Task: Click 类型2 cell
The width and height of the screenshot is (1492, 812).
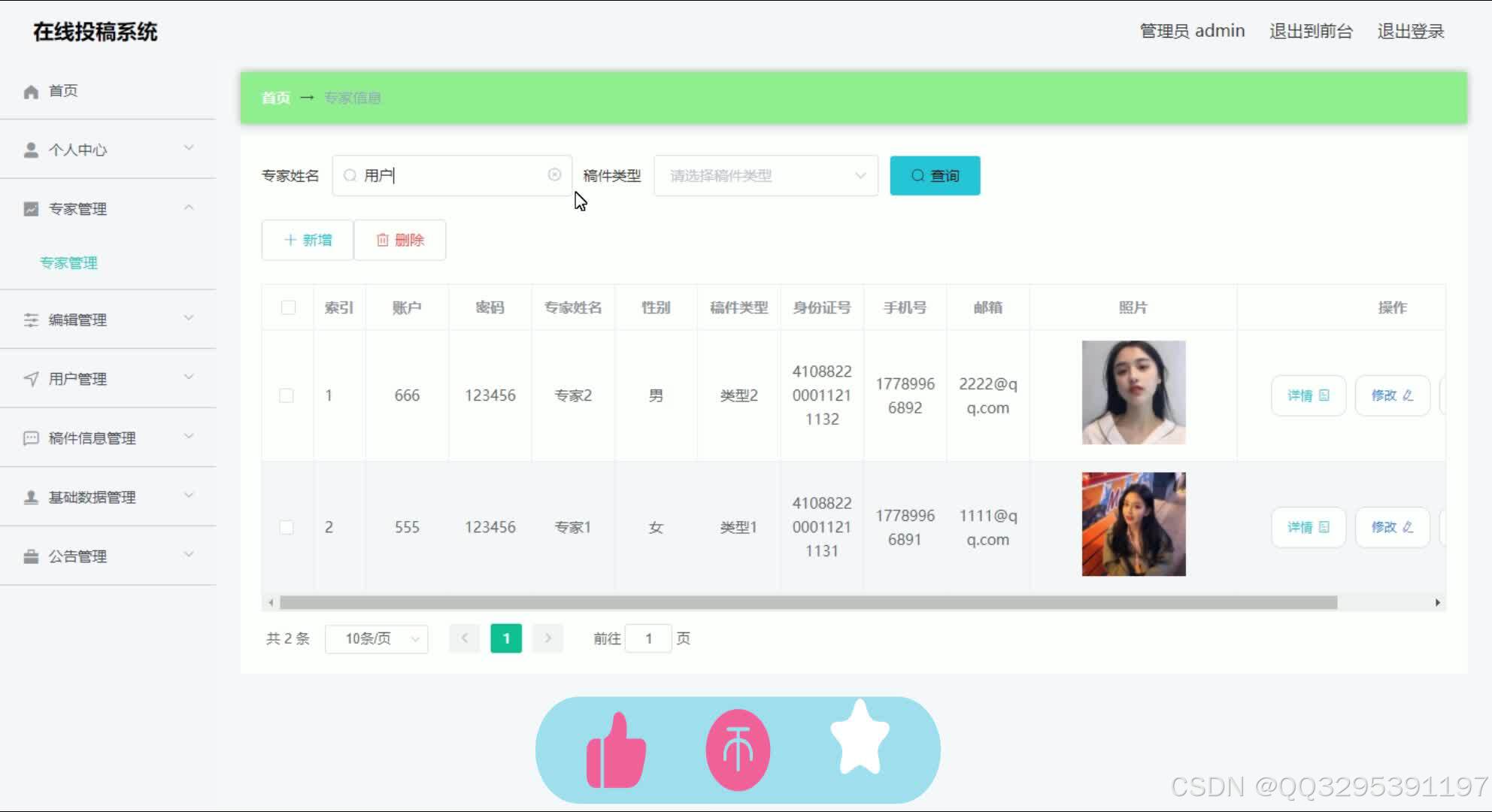Action: (738, 395)
